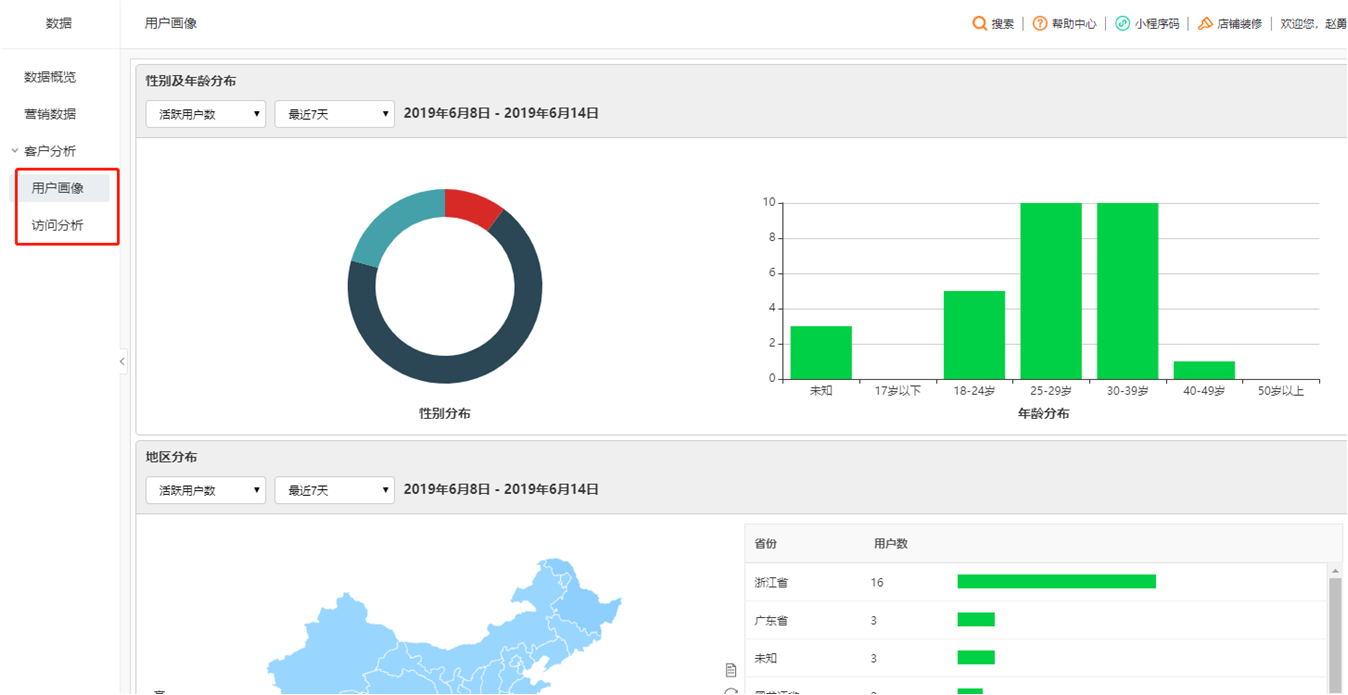Open 活跃用户数 dropdown in 地区分布 panel

pyautogui.click(x=205, y=490)
